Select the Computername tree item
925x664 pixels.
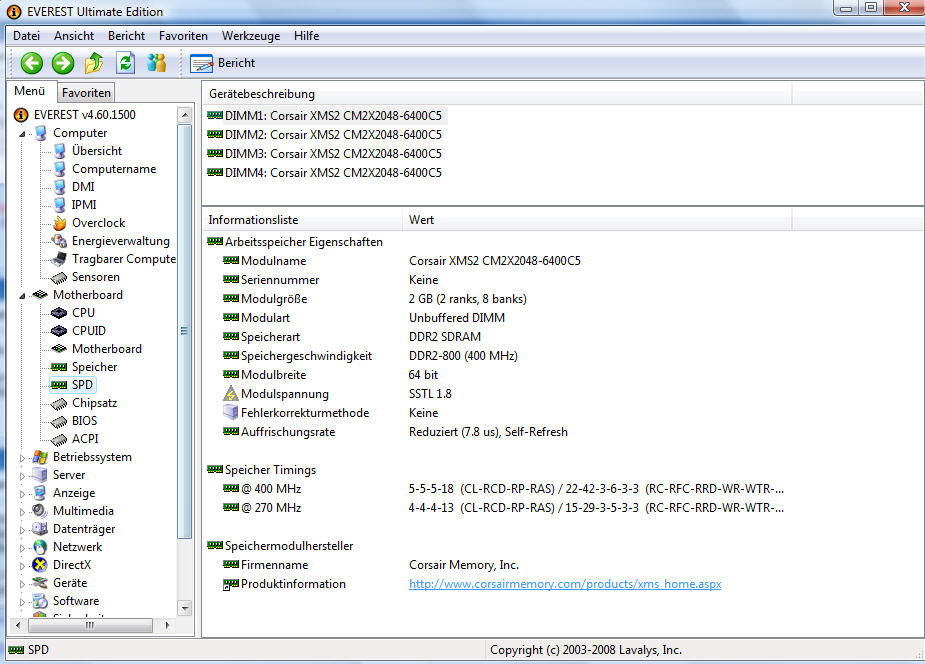click(x=114, y=169)
